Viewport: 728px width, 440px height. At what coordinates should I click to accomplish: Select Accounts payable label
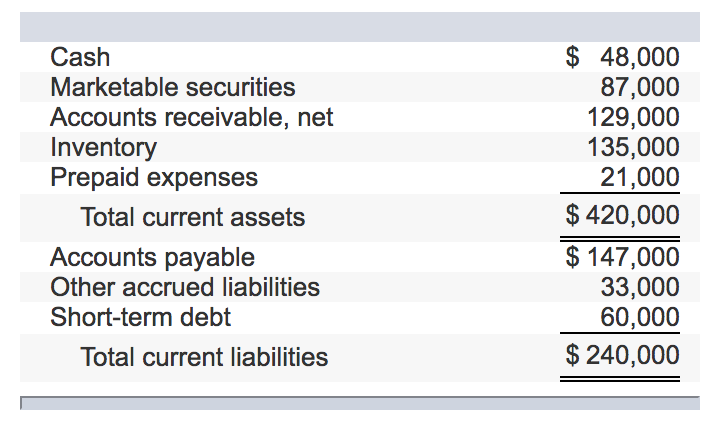[x=152, y=258]
